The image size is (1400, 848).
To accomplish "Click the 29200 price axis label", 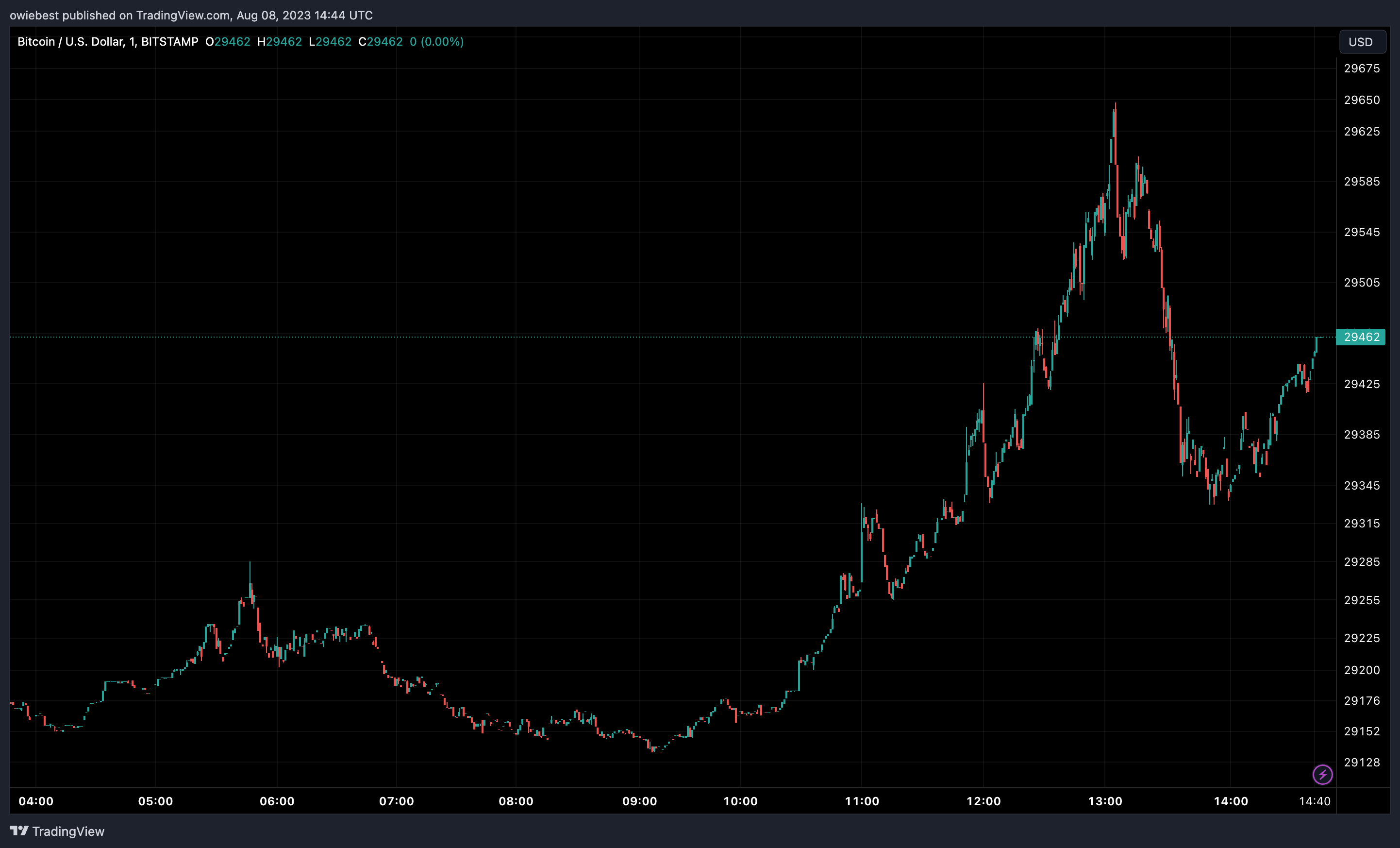I will [1361, 670].
